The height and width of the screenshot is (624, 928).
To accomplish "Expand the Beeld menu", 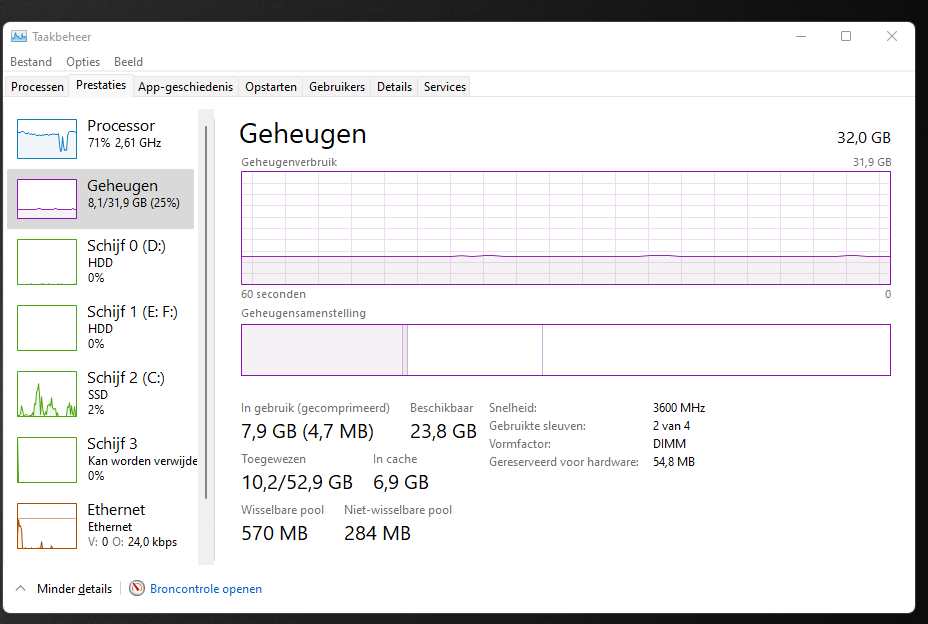I will (128, 62).
